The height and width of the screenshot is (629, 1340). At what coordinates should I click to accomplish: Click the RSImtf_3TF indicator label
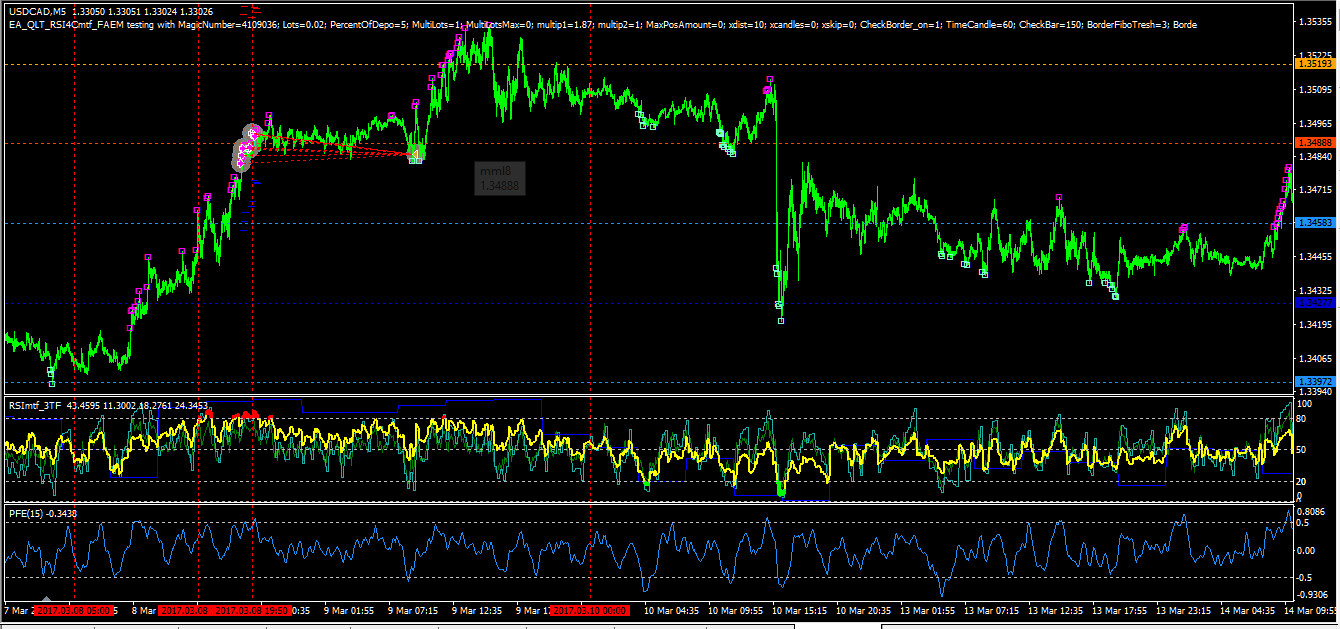pyautogui.click(x=36, y=405)
